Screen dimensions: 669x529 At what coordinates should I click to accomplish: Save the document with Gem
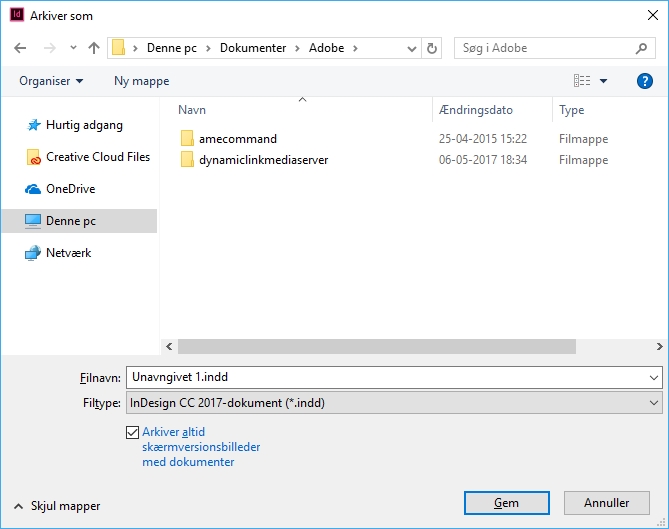click(x=506, y=503)
